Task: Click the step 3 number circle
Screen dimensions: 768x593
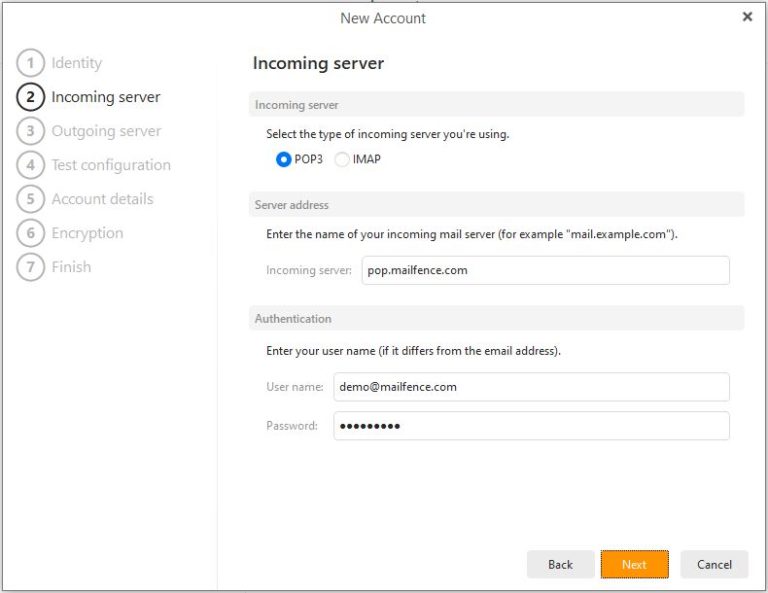Action: (x=31, y=131)
